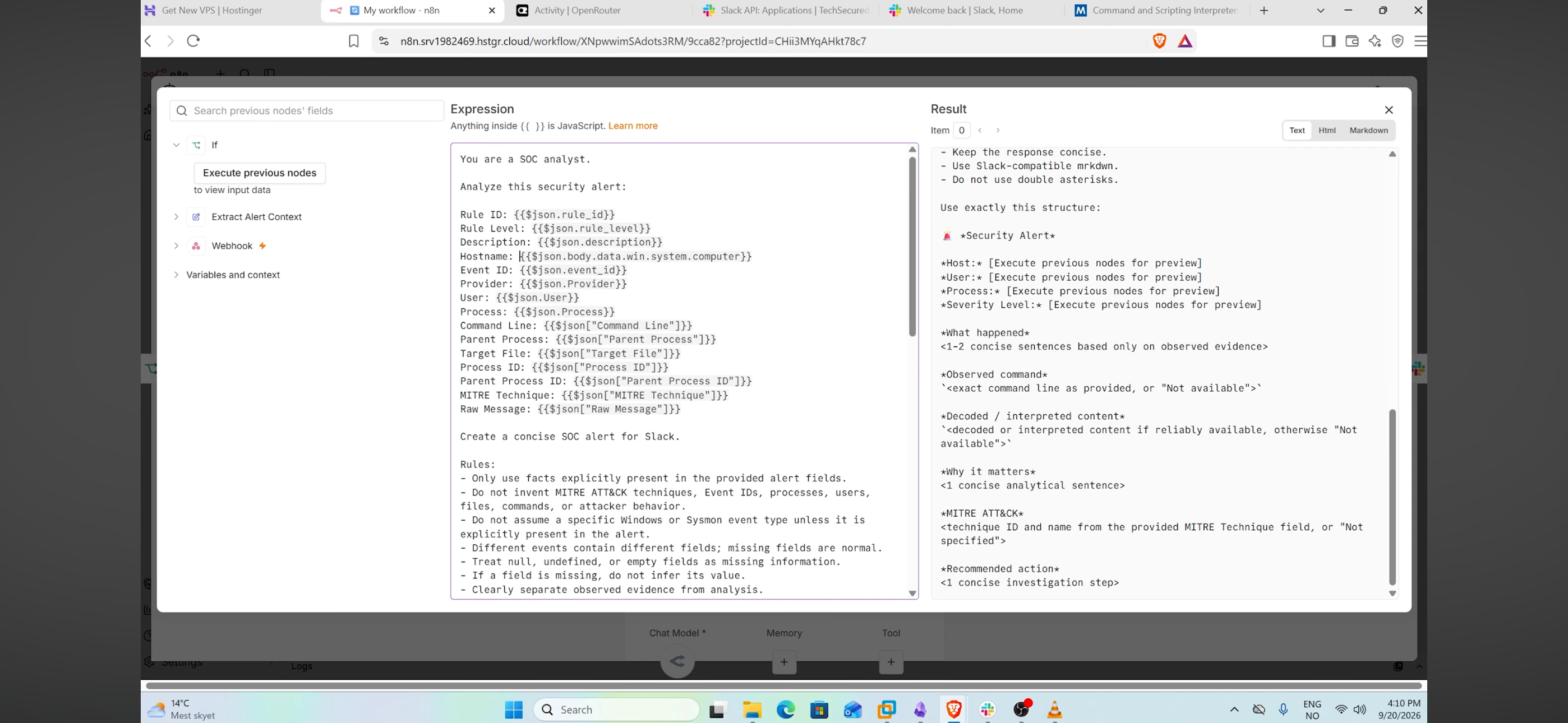
Task: Open Slack from the Windows taskbar
Action: (x=988, y=710)
